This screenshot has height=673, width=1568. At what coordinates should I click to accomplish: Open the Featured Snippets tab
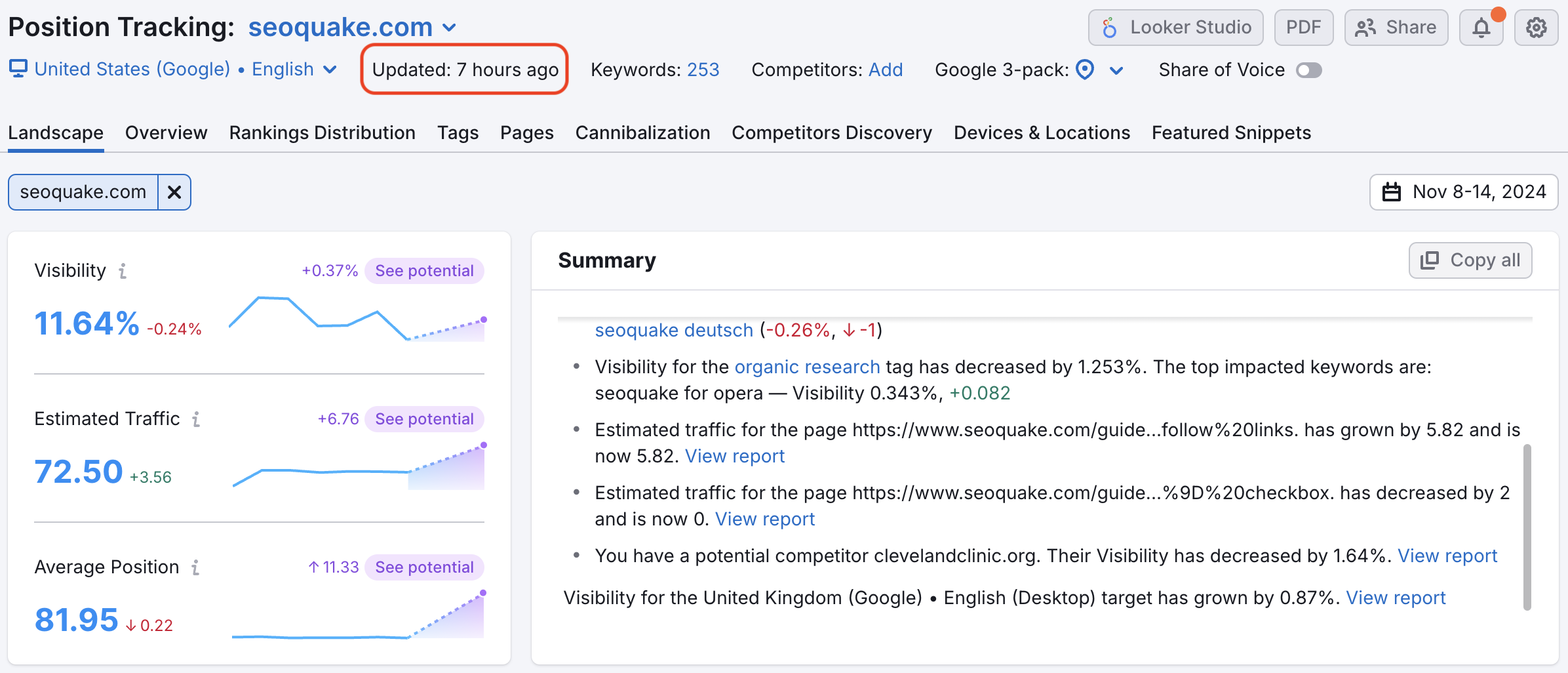pos(1231,133)
